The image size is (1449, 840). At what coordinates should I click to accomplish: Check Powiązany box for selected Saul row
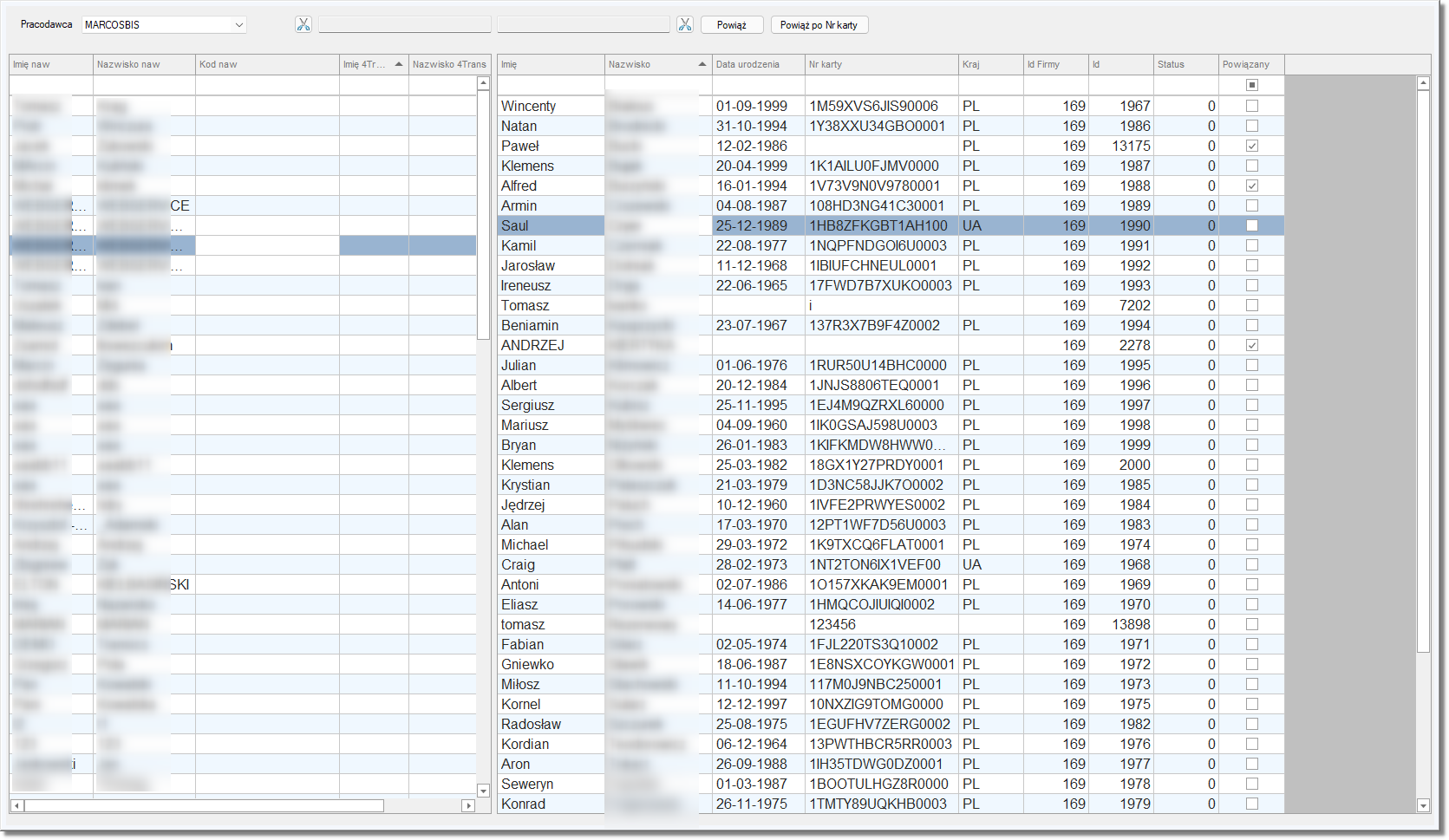click(1251, 225)
